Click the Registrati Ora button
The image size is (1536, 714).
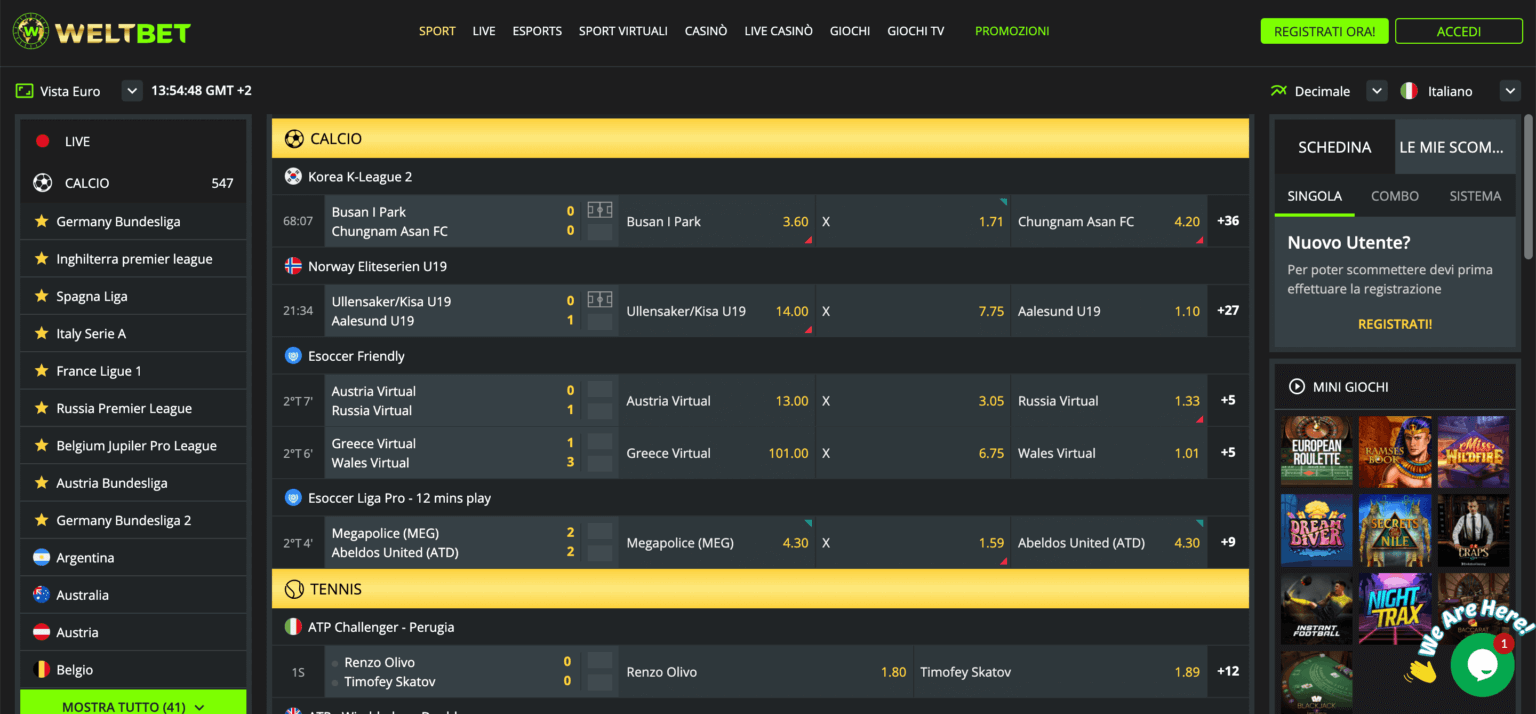pos(1324,31)
